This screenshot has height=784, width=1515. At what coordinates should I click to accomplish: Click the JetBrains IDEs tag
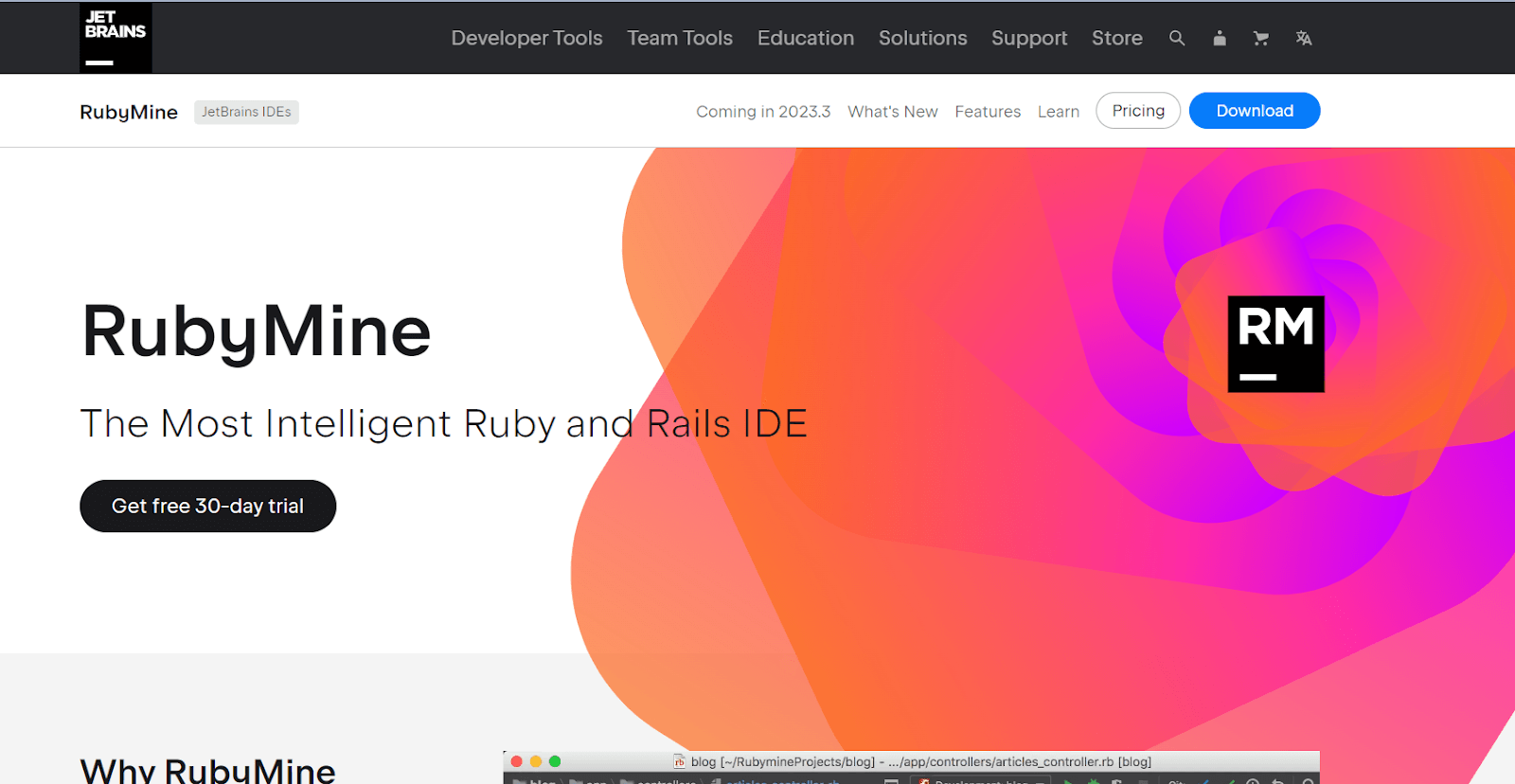[x=246, y=112]
